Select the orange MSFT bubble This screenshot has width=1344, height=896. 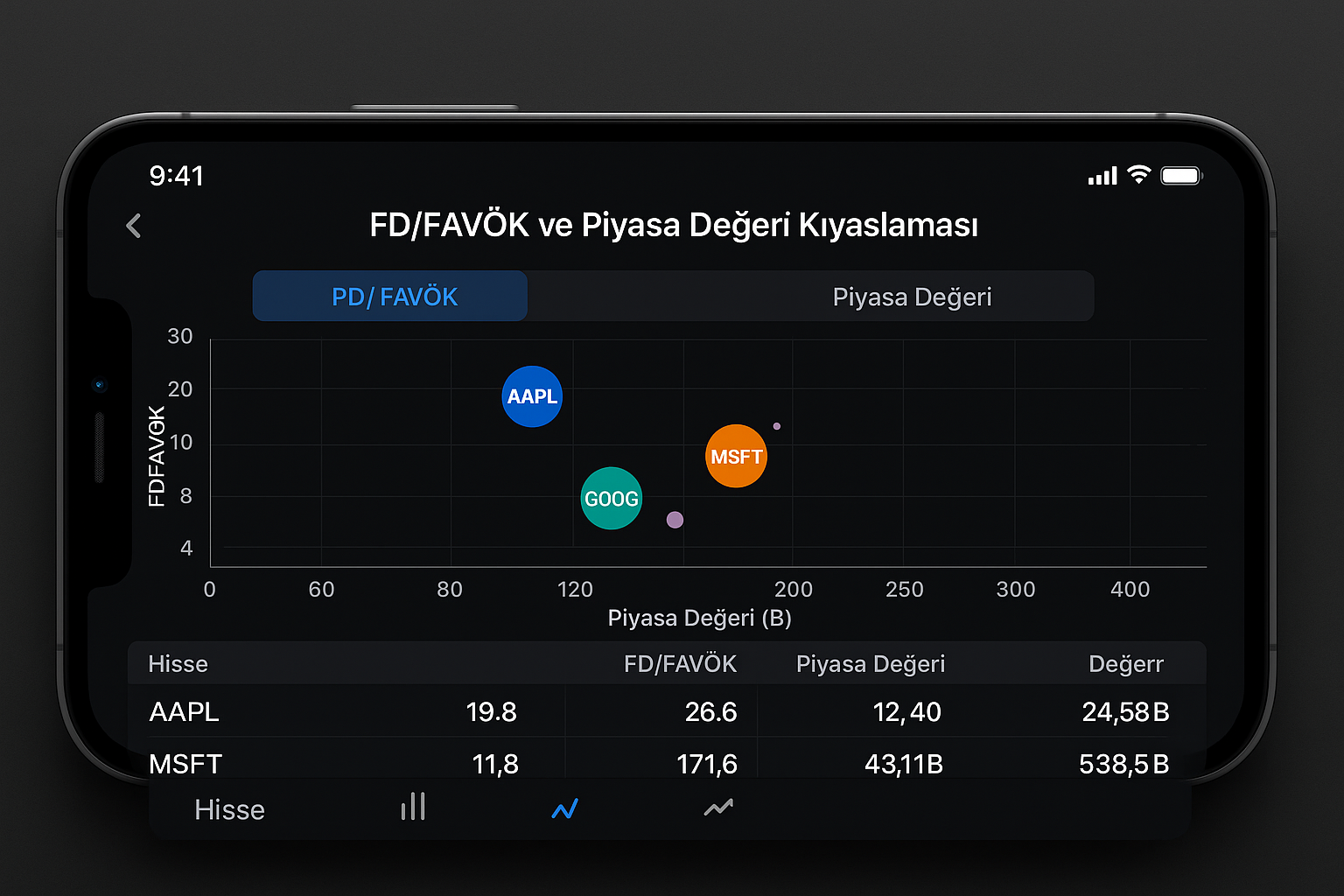736,456
